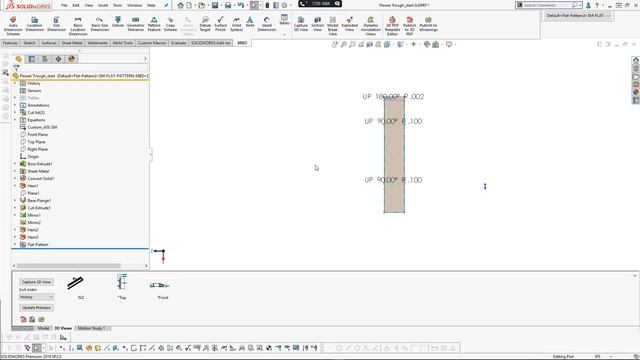Open the Tables tool

tap(284, 20)
